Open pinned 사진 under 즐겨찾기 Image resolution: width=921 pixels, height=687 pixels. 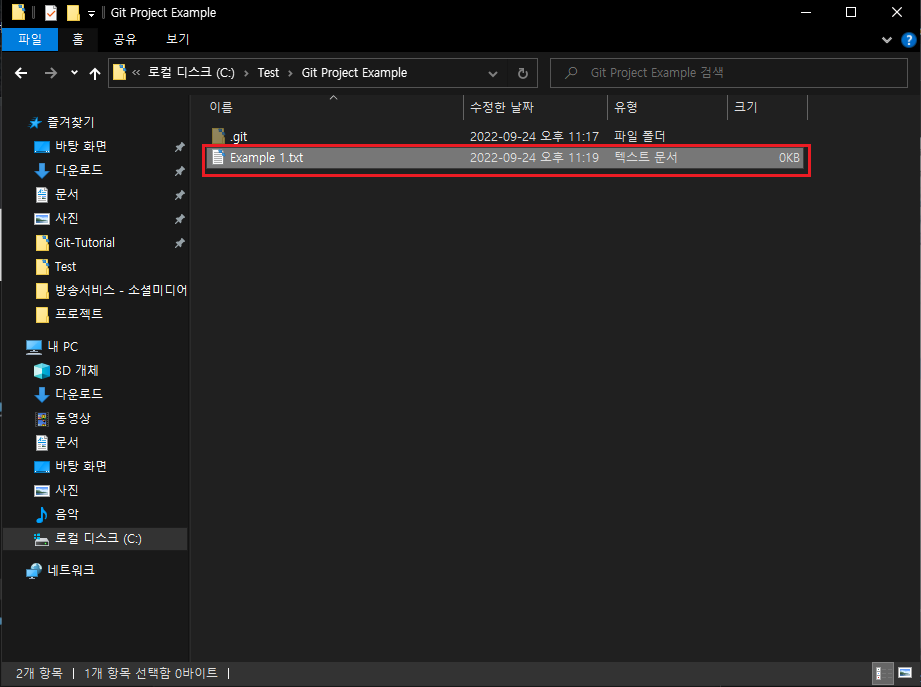coord(66,218)
